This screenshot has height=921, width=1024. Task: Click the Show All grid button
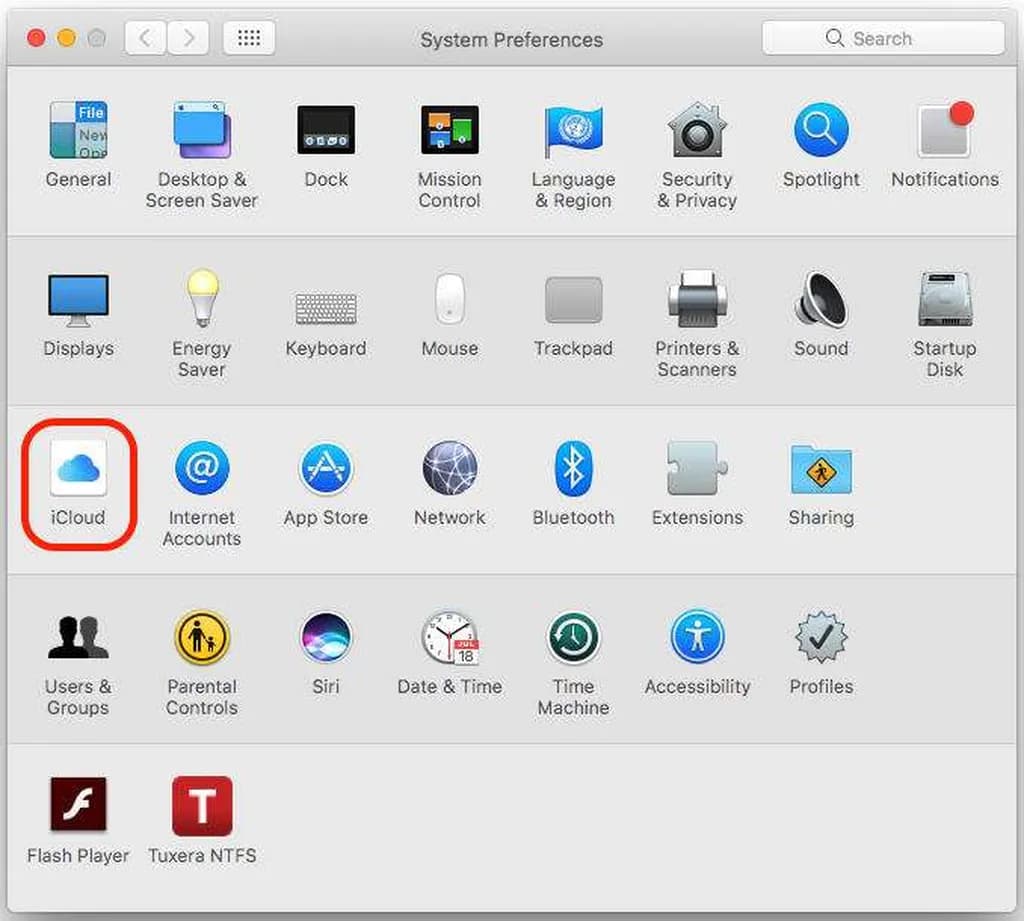[x=249, y=39]
